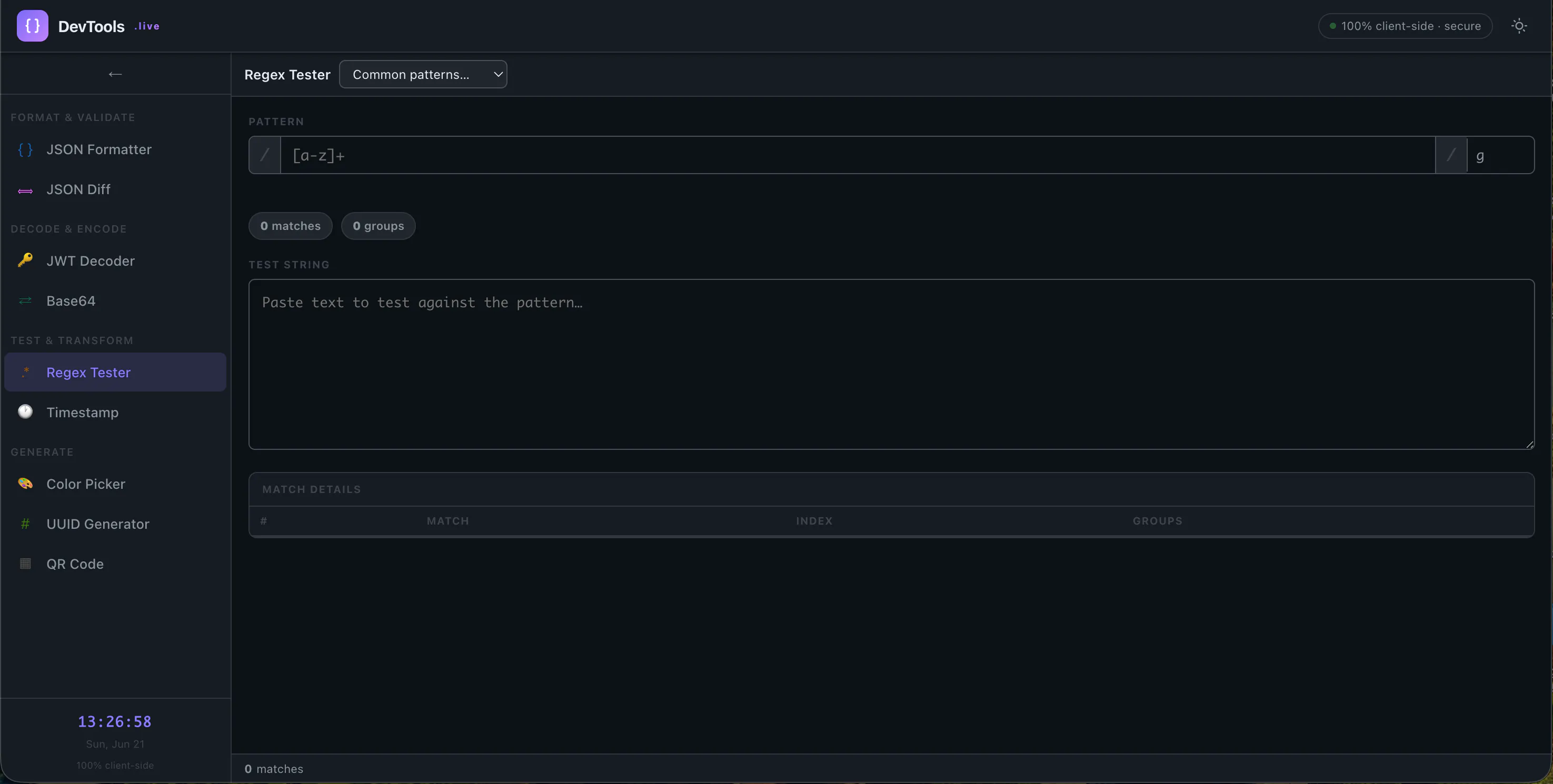Click the resize grip of test string box
The height and width of the screenshot is (784, 1553).
point(1529,444)
